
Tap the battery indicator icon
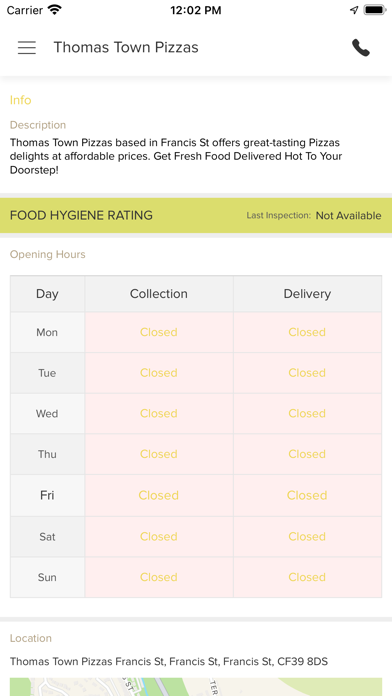[x=374, y=10]
